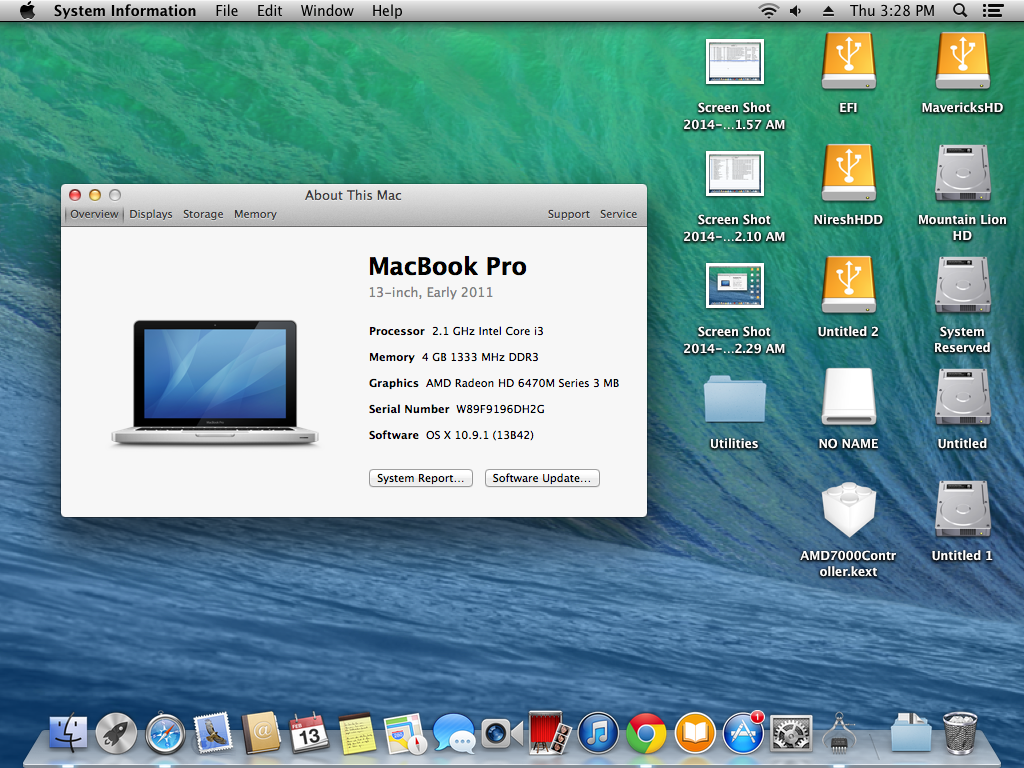This screenshot has width=1024, height=768.
Task: Open the Service section
Action: click(618, 214)
